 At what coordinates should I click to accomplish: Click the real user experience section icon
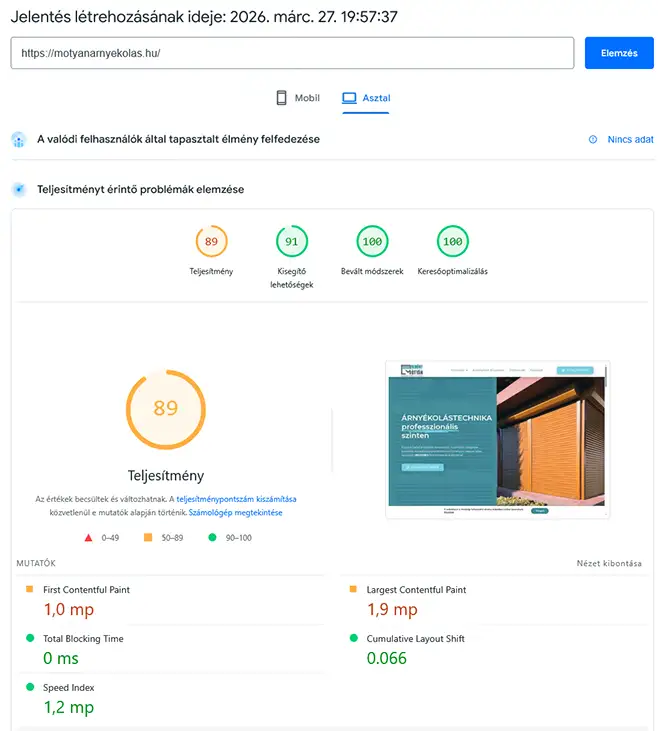coord(19,139)
